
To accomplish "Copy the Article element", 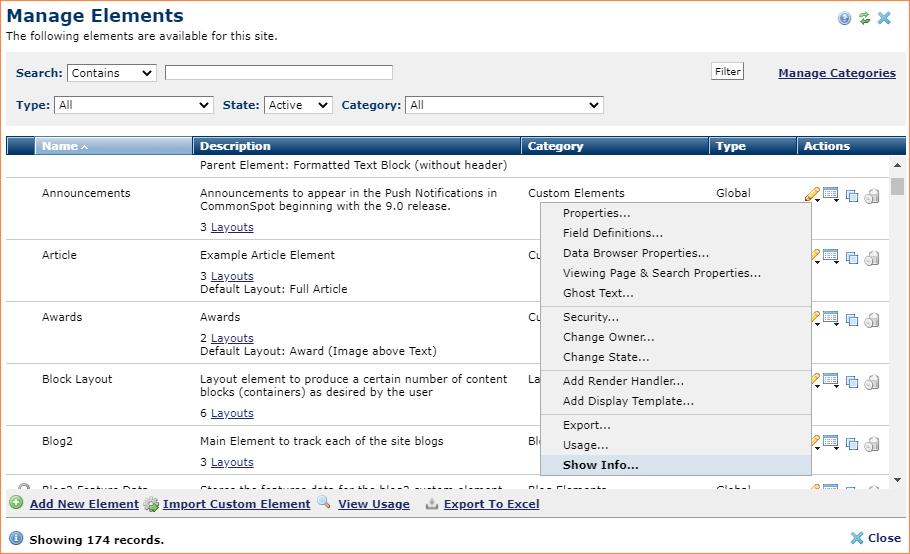I will pyautogui.click(x=852, y=258).
